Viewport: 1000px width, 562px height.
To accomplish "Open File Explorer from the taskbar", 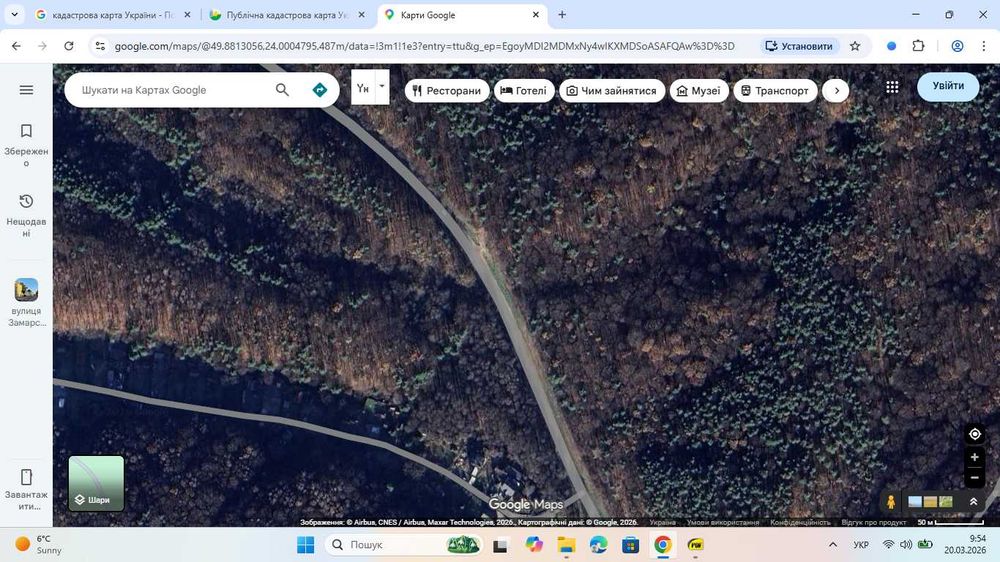I will (566, 545).
